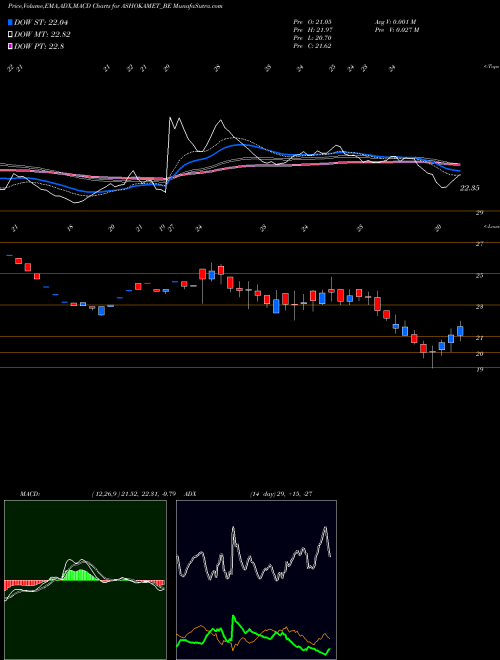The height and width of the screenshot is (660, 500).
Task: Click the MACD (12,26,9) values readout
Action: [x=136, y=494]
